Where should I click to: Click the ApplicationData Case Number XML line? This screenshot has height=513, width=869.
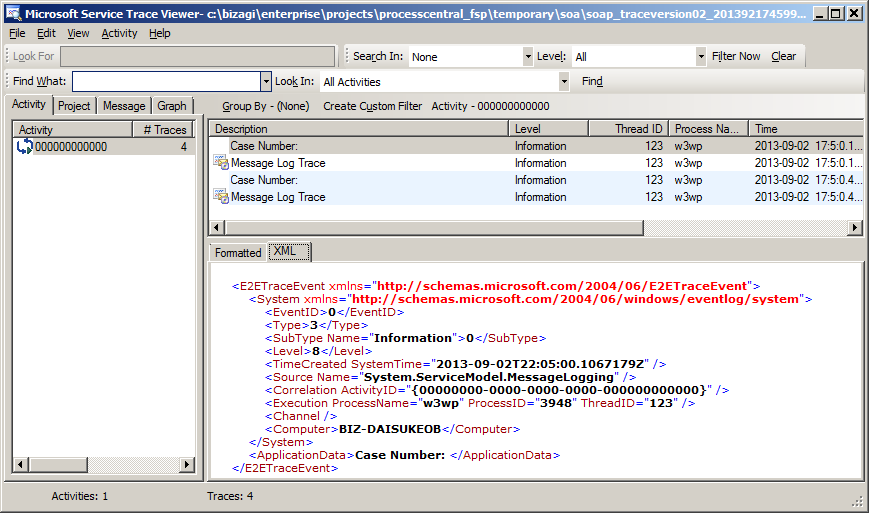(x=404, y=455)
